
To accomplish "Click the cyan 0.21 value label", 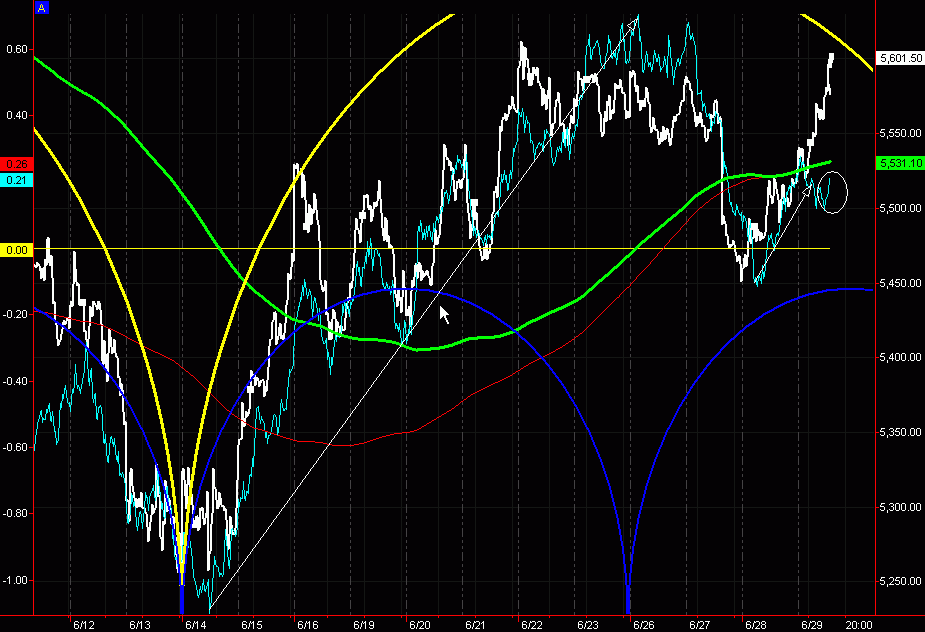I will tap(17, 180).
